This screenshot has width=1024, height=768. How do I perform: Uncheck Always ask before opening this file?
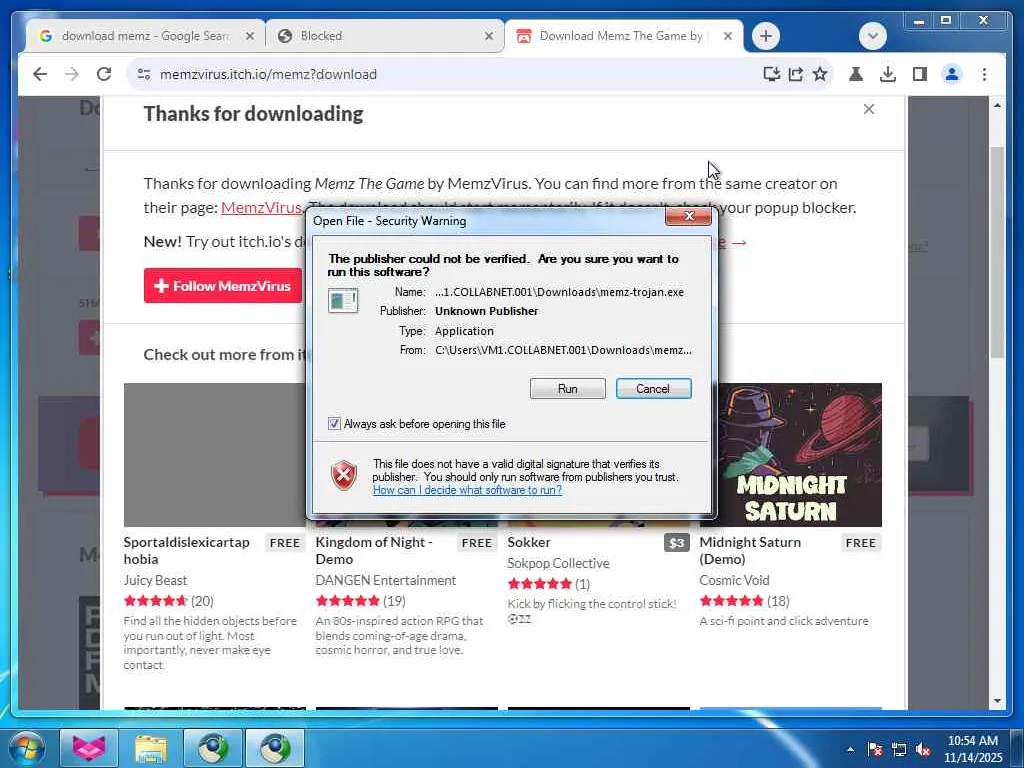(x=334, y=424)
